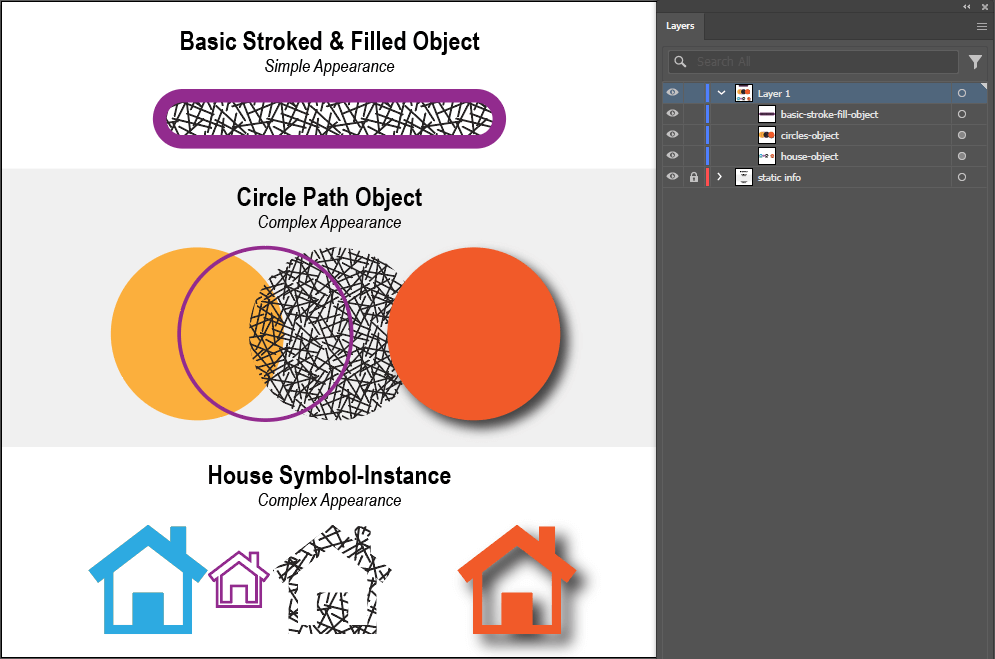
Task: Select the basic-stroke-fill-object layer name
Action: pyautogui.click(x=829, y=114)
